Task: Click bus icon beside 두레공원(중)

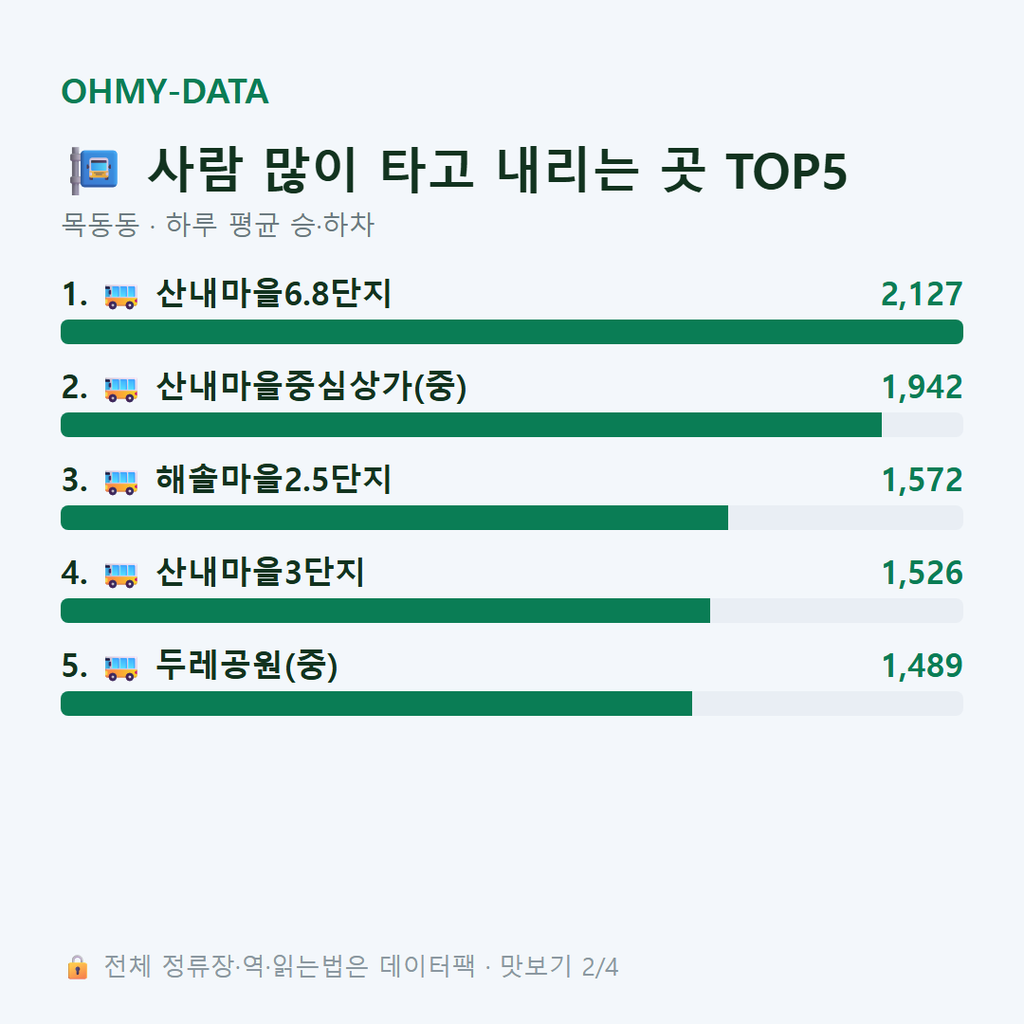Action: pos(121,667)
